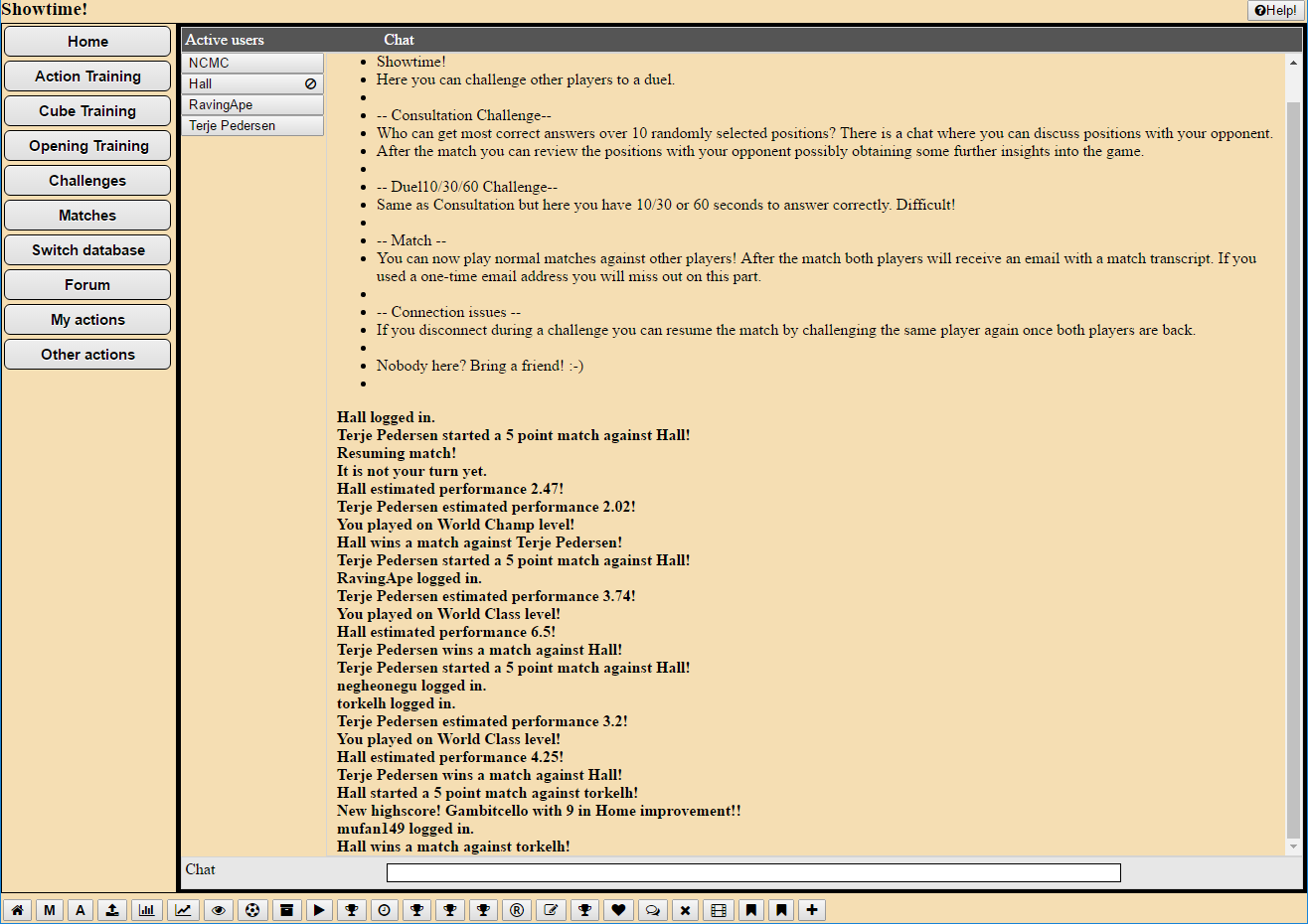Click the A icon in bottom toolbar
Image resolution: width=1308 pixels, height=924 pixels.
click(81, 910)
